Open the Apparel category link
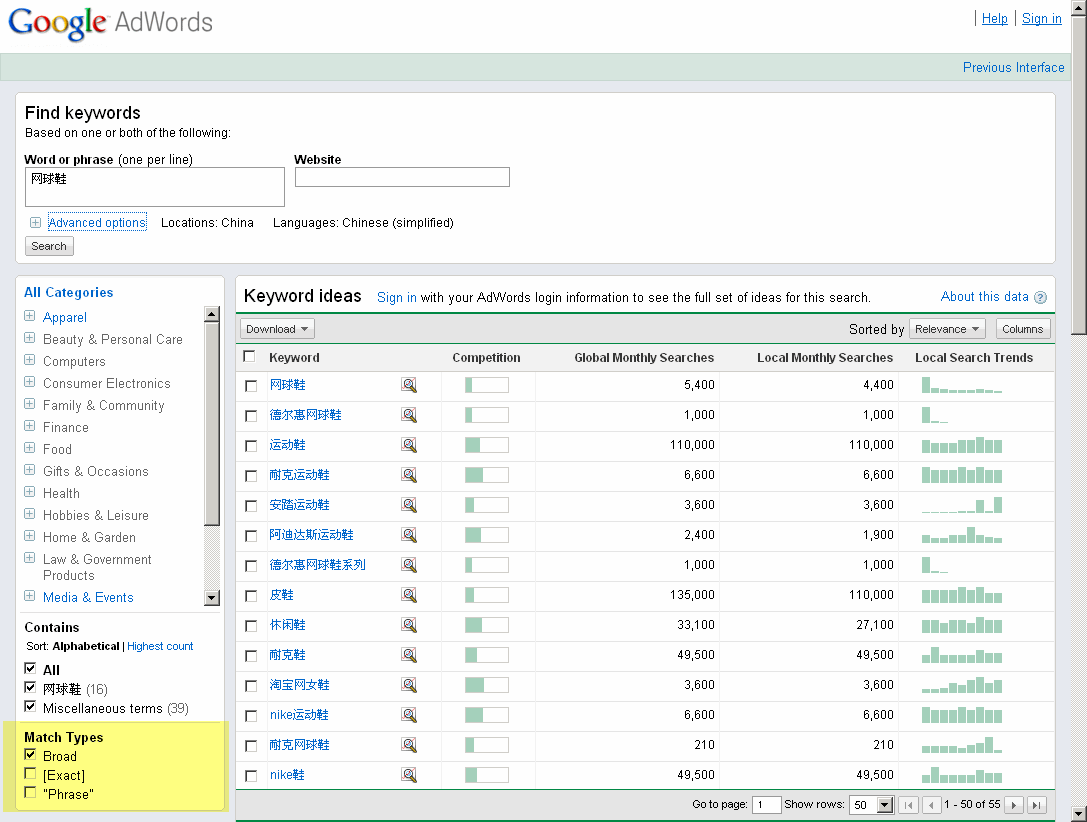1087x822 pixels. (x=64, y=317)
